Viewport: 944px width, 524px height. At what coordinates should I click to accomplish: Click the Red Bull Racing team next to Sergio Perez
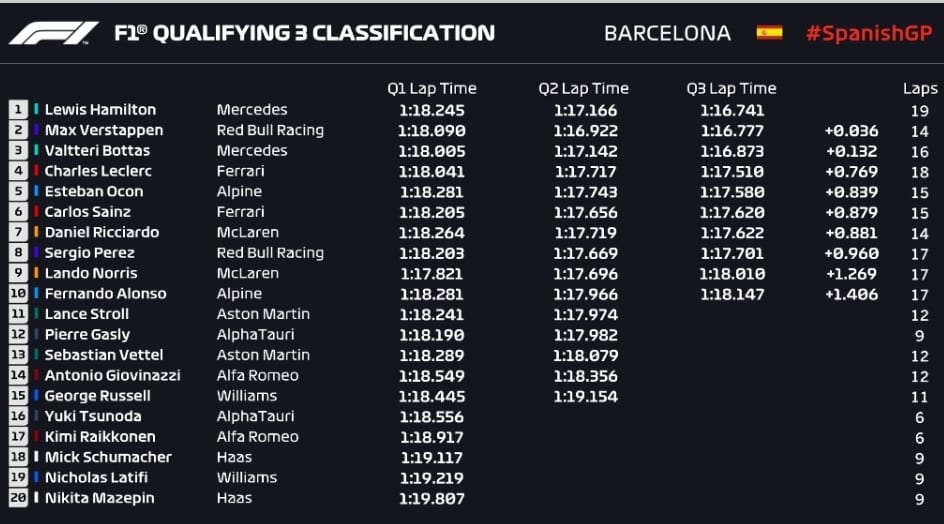[270, 253]
